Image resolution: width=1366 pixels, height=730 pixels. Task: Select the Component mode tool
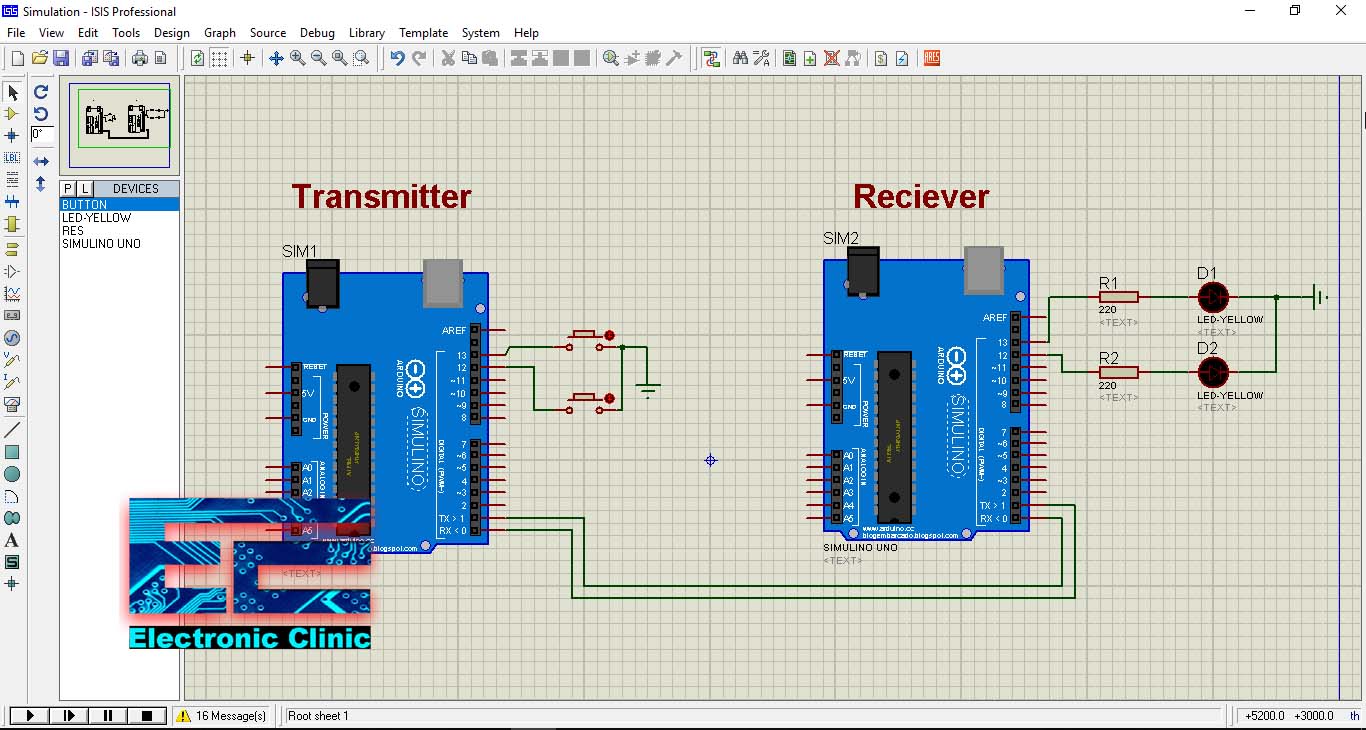(13, 113)
